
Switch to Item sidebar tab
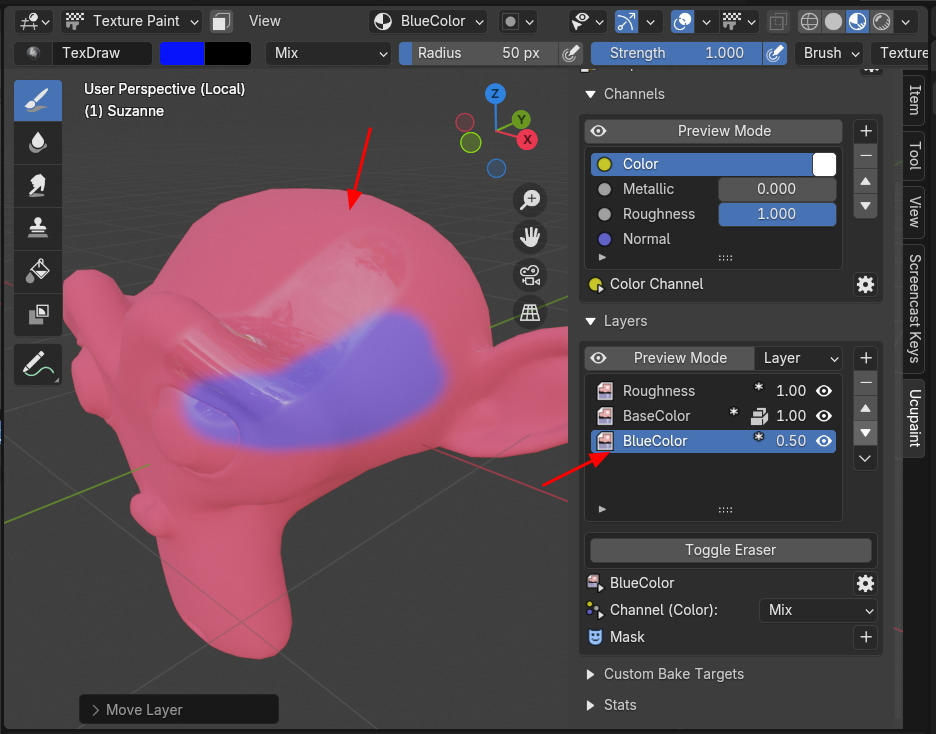(914, 100)
